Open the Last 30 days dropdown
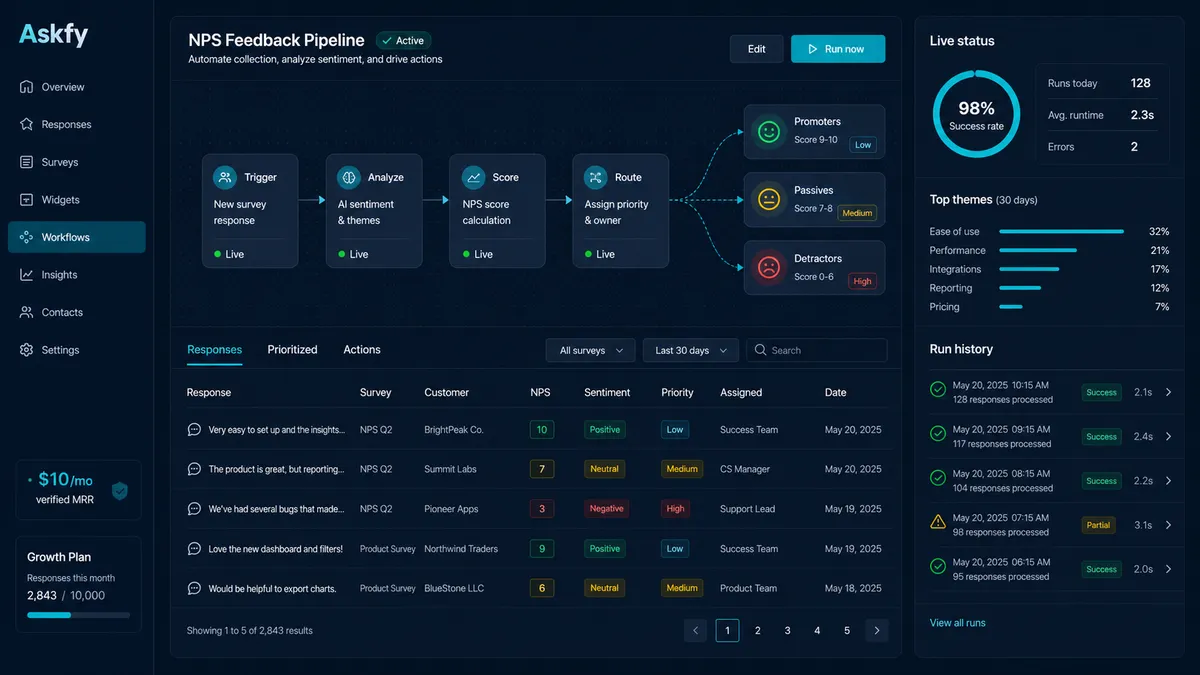This screenshot has height=675, width=1200. point(690,350)
